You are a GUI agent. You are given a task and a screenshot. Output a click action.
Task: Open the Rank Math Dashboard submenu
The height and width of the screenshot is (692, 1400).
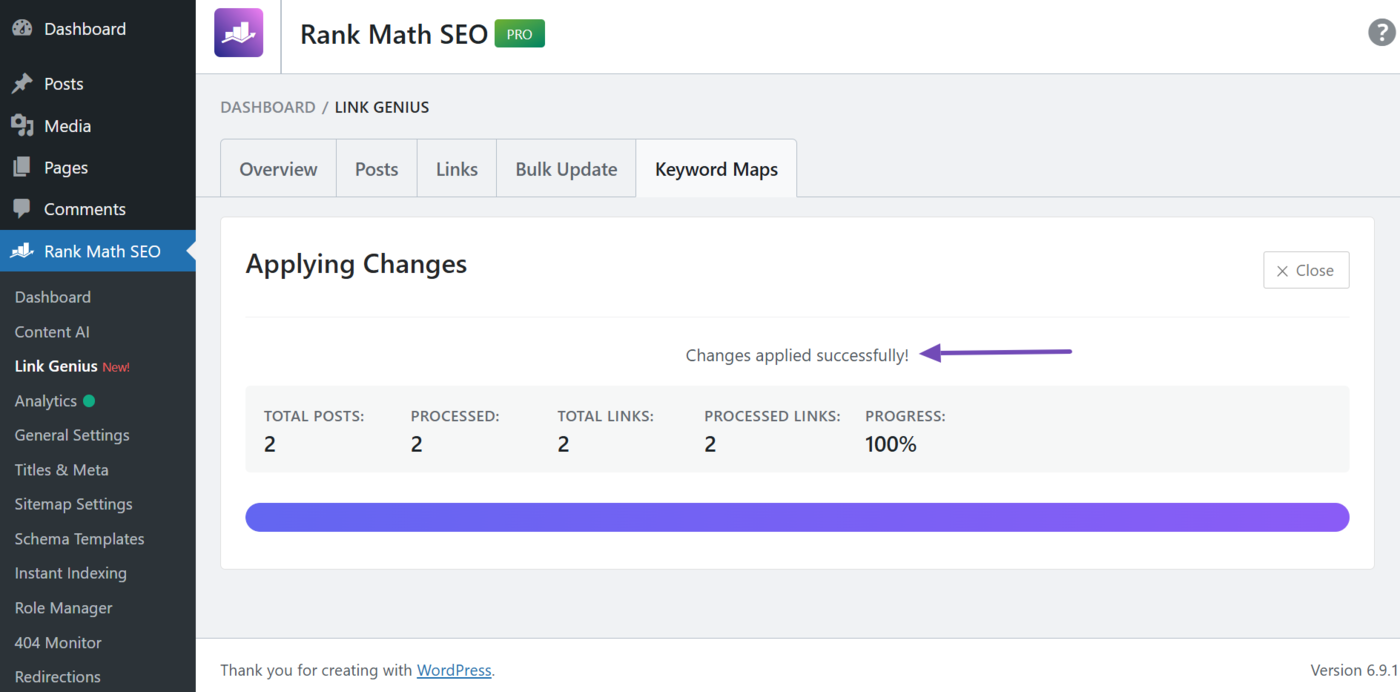53,297
